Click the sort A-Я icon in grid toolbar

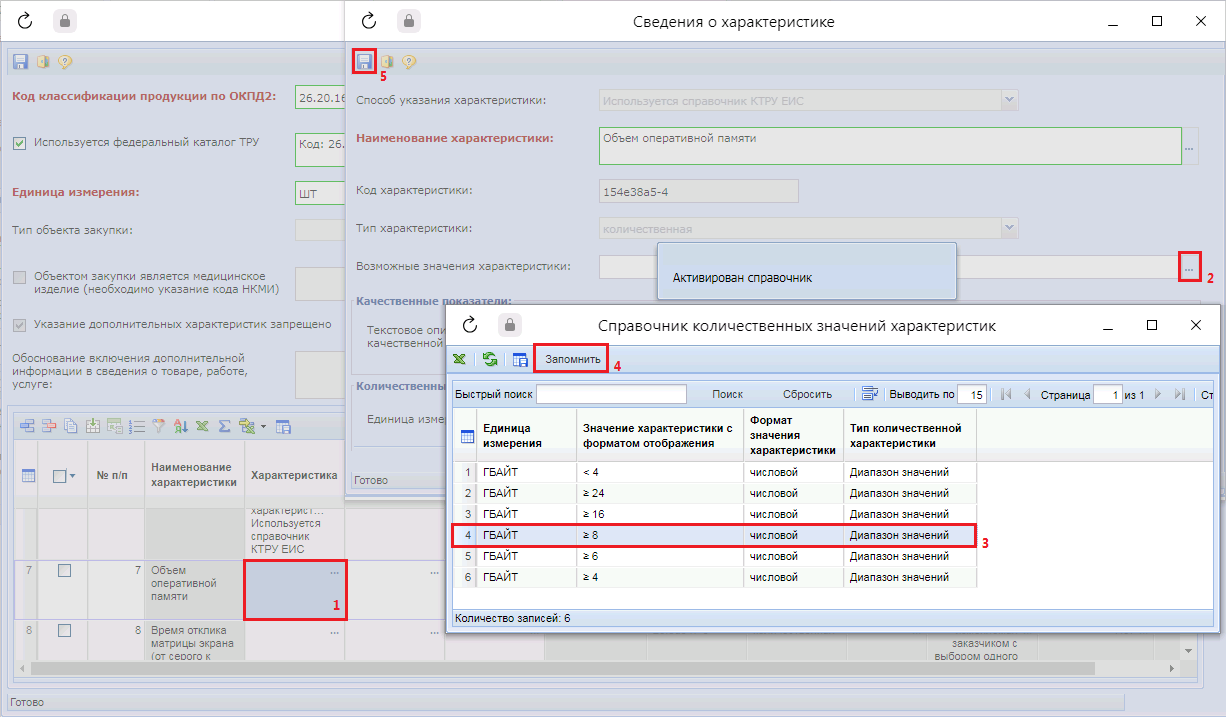click(x=181, y=426)
